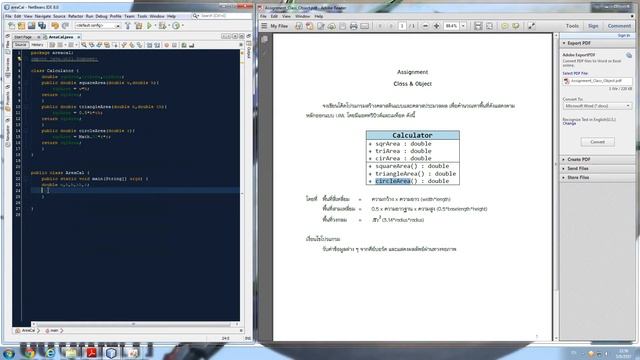Click Change recognition language link
This screenshot has height=360, width=640.
[569, 123]
